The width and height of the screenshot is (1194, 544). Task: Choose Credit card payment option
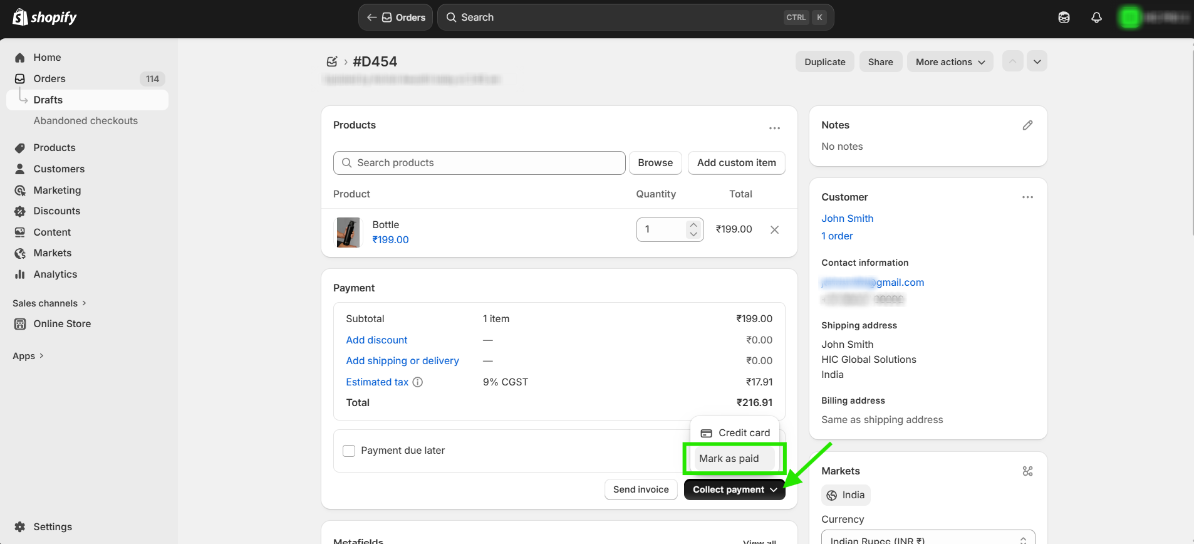tap(735, 433)
